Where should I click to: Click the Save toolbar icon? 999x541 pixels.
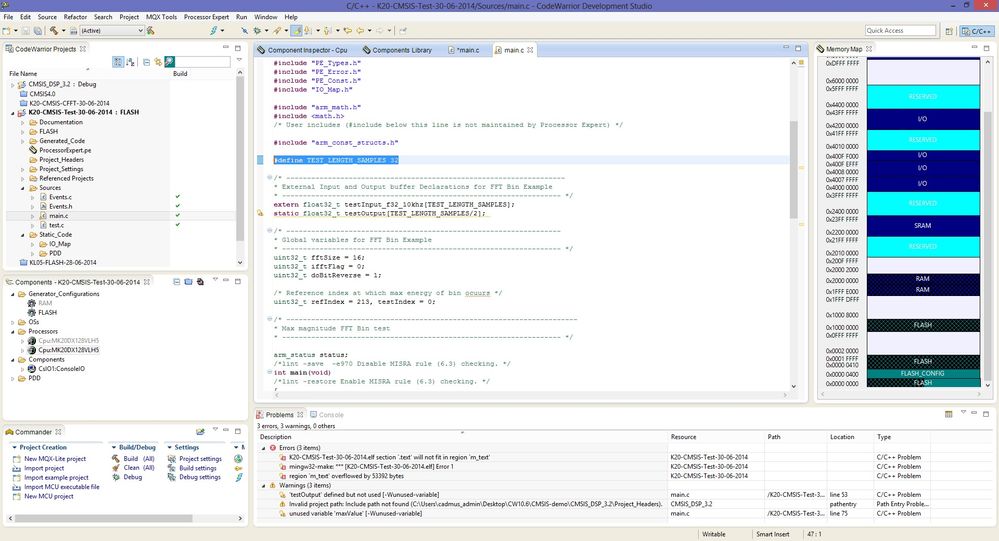(25, 31)
